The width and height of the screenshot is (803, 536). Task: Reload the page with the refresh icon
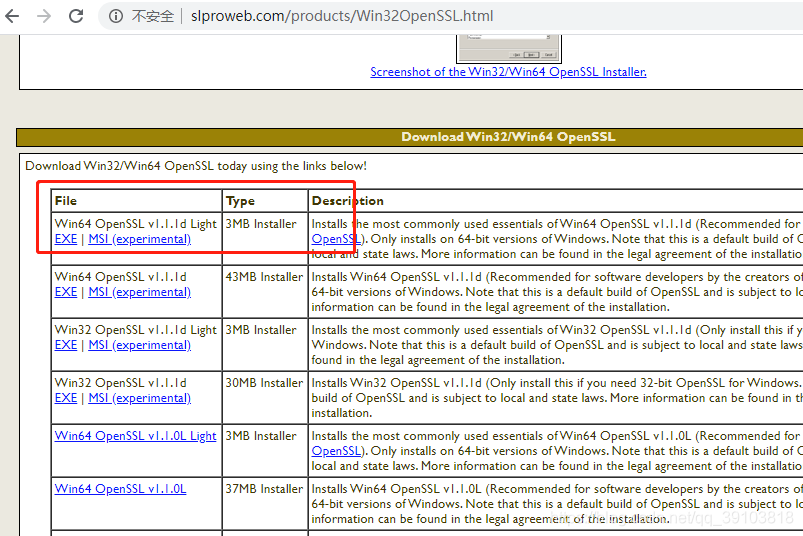coord(76,16)
